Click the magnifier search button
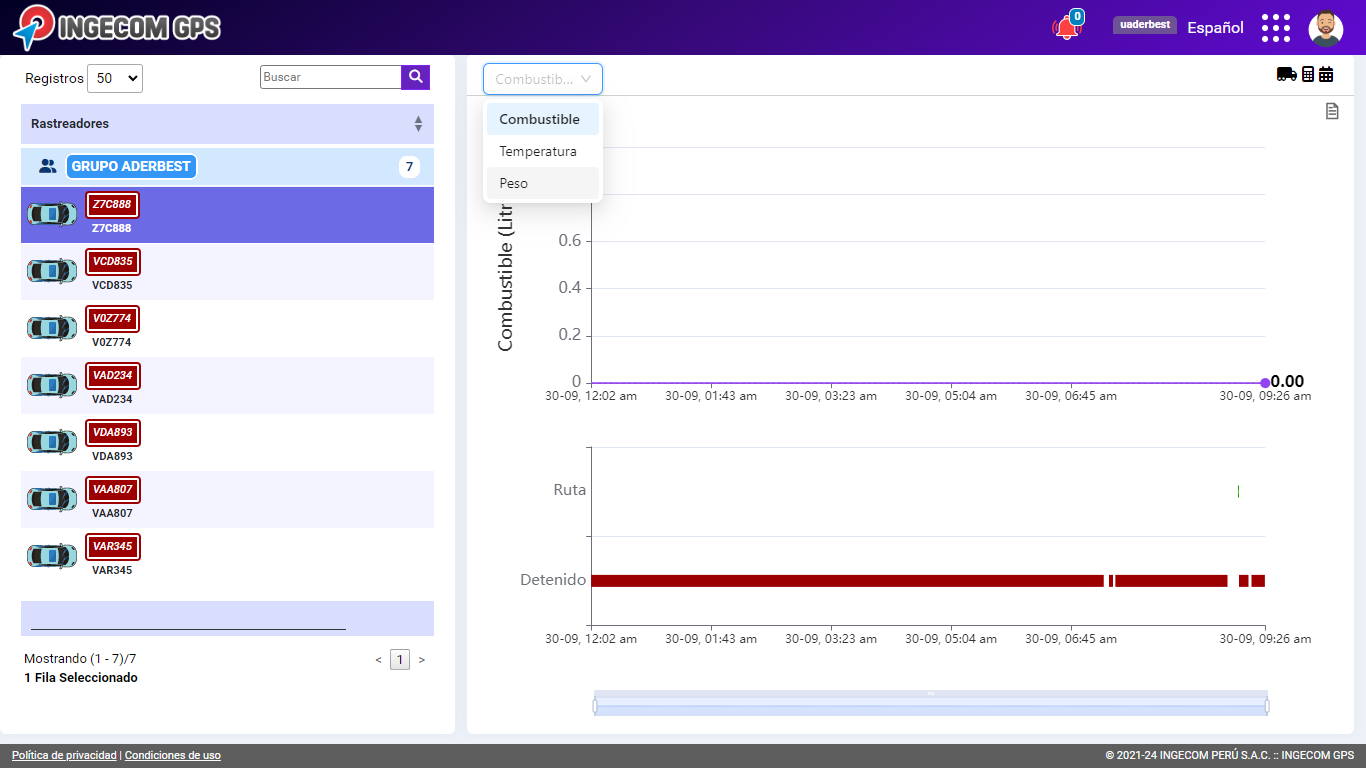Screen dimensions: 1366x768 tap(415, 77)
